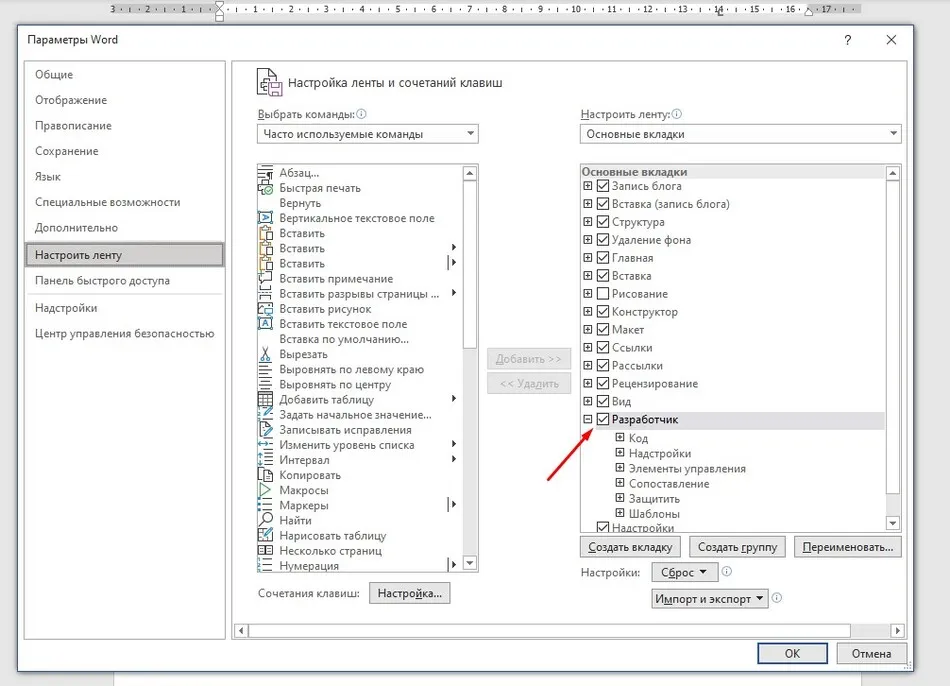
Task: Select the Вертикальное текстовое поле icon
Action: (265, 218)
